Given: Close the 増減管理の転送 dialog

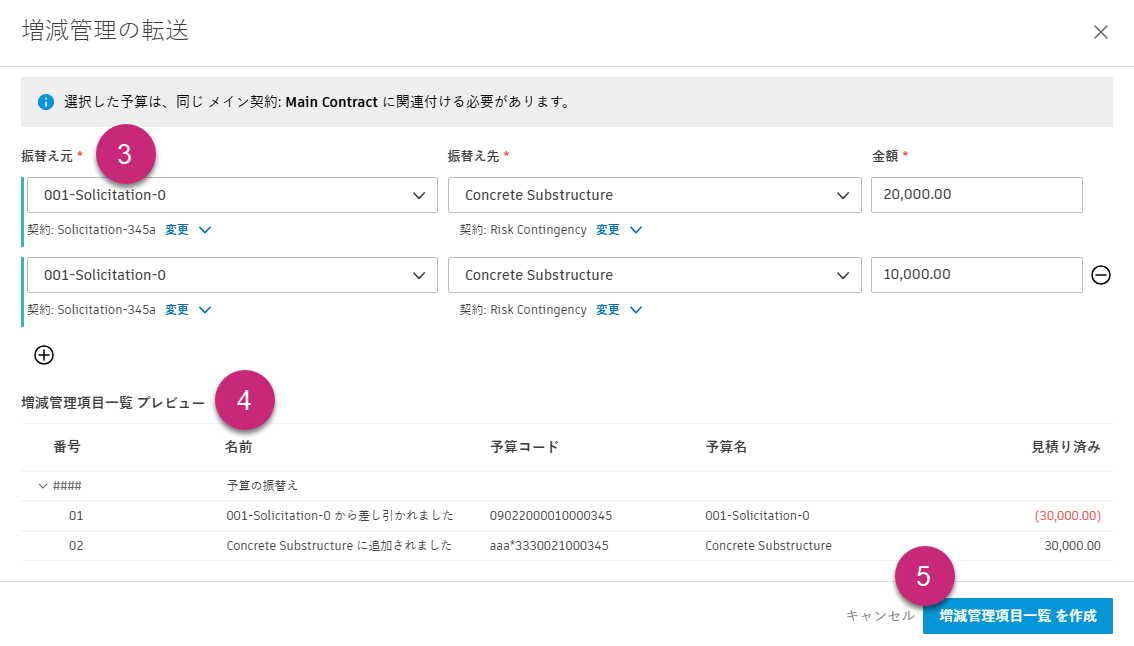Looking at the screenshot, I should pyautogui.click(x=1101, y=32).
